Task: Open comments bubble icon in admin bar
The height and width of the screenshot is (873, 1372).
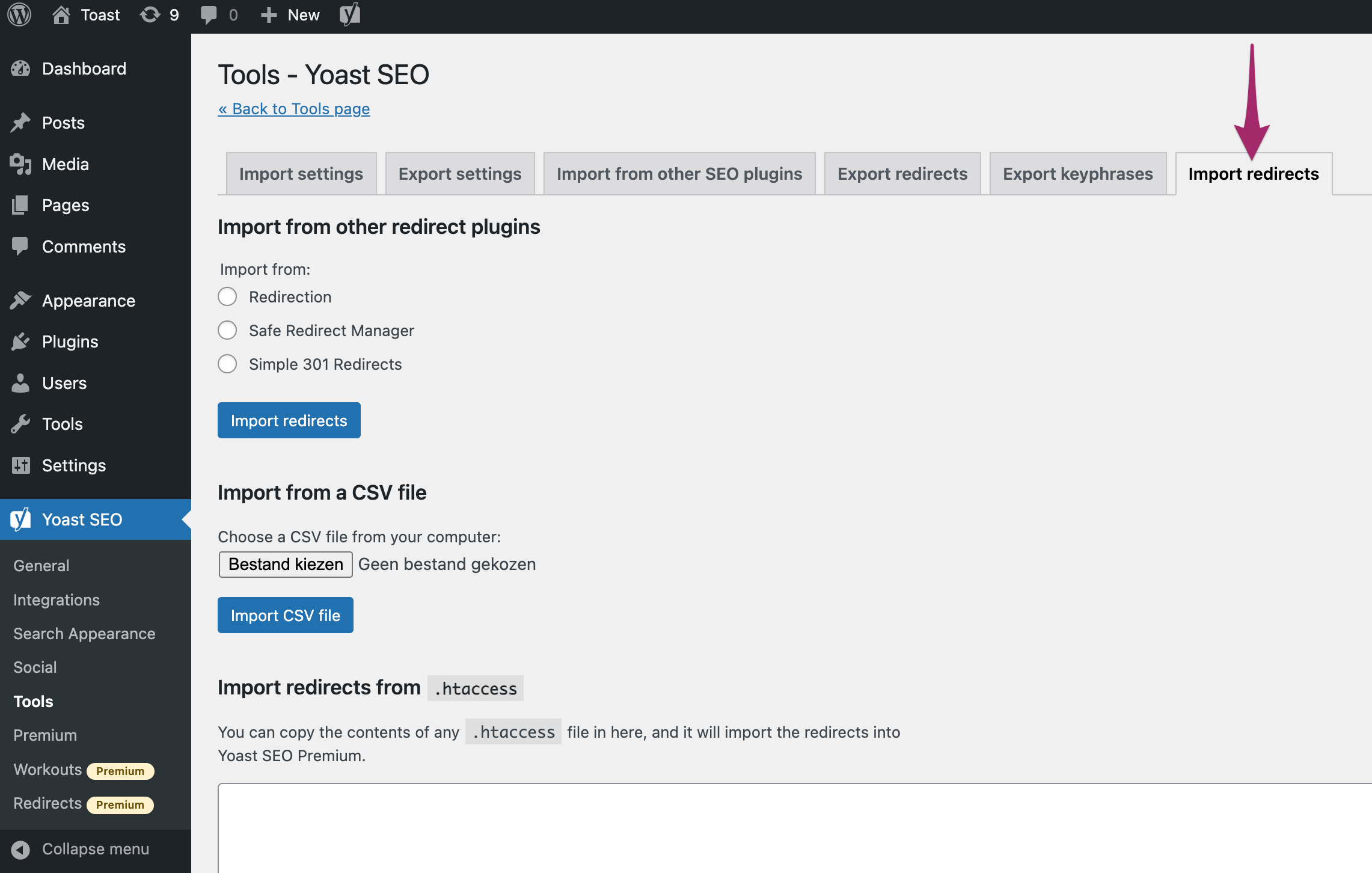Action: (x=209, y=14)
